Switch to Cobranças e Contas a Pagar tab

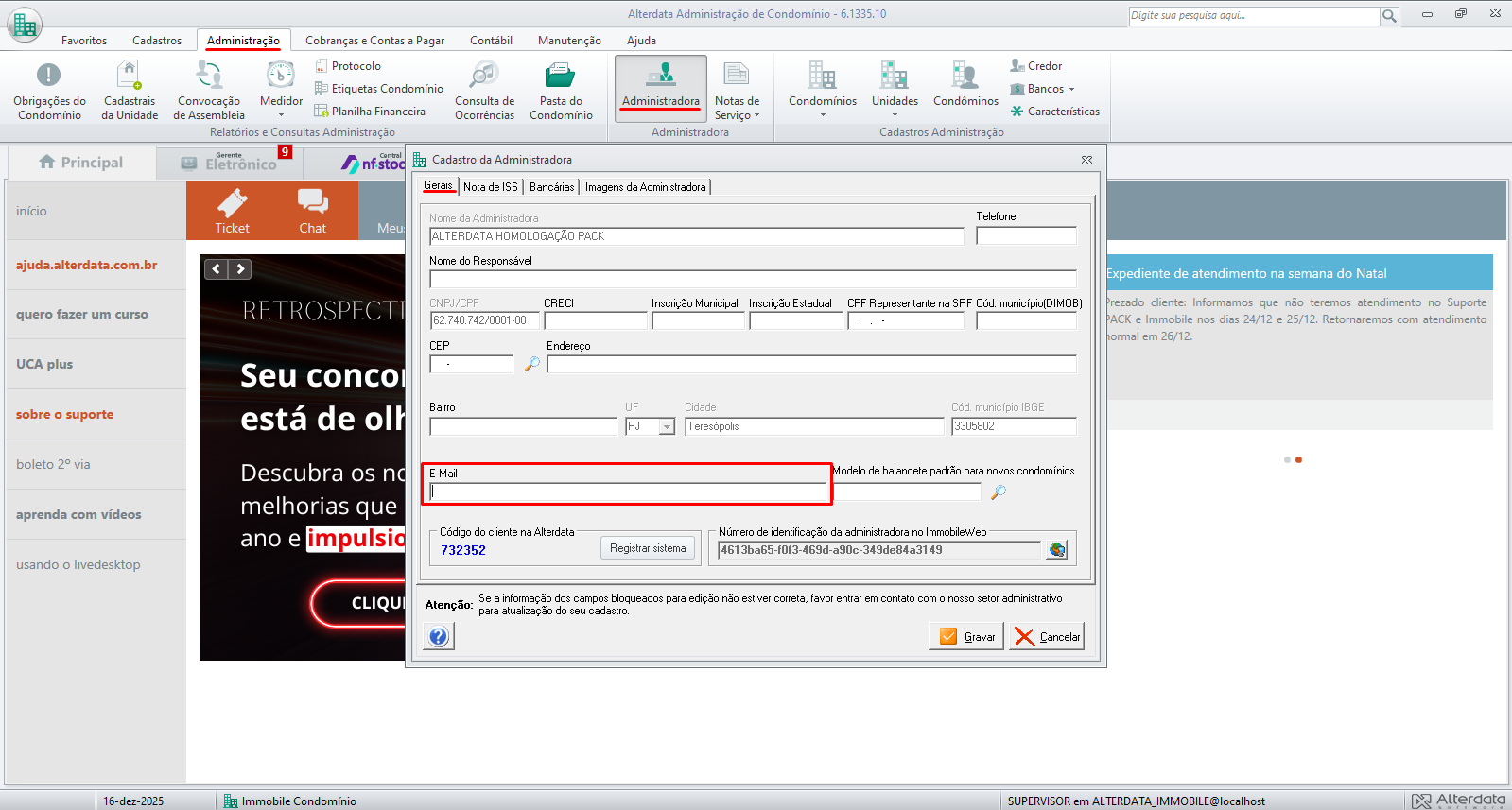pyautogui.click(x=374, y=41)
